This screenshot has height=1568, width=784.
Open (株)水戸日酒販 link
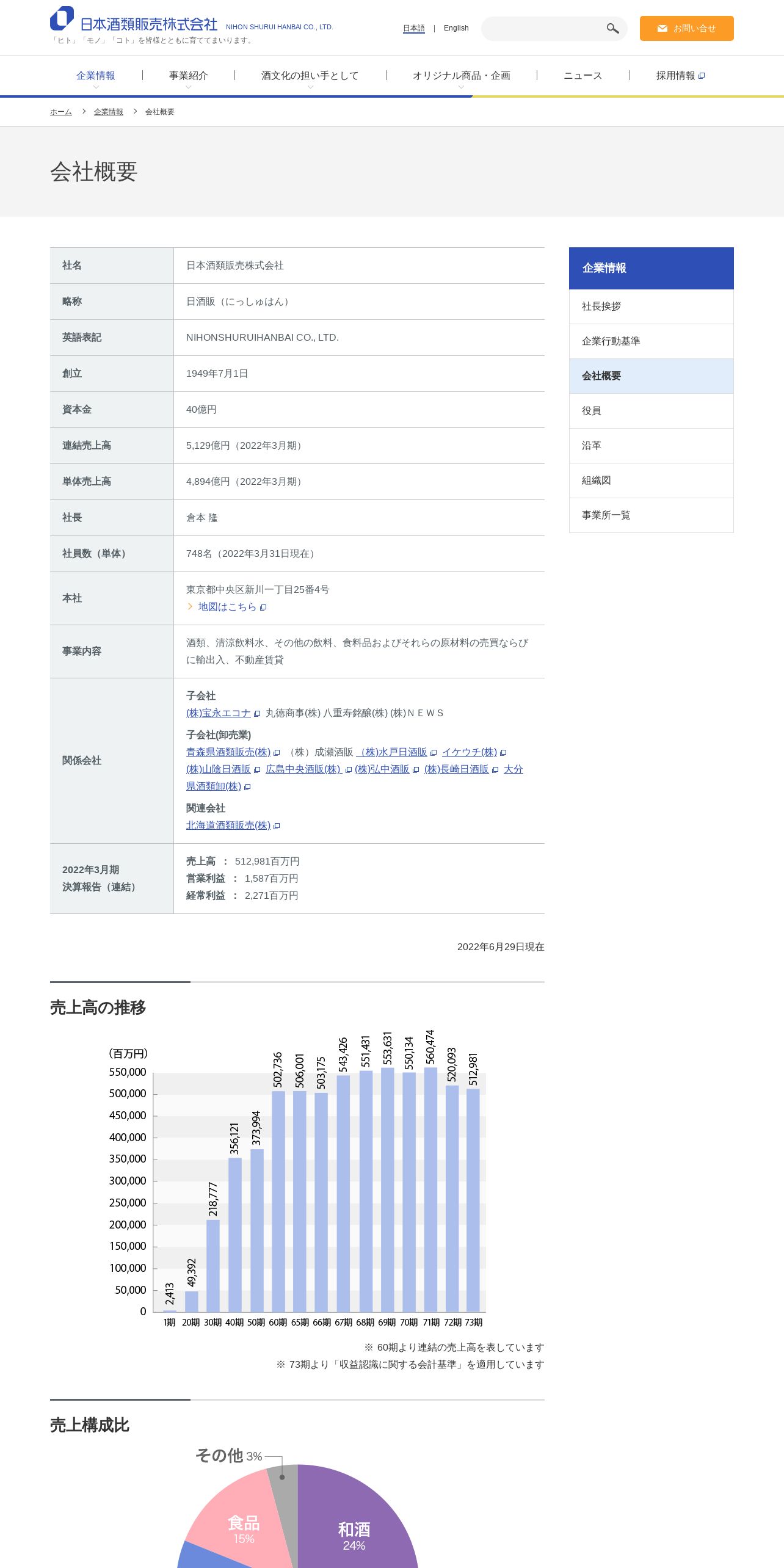[393, 752]
